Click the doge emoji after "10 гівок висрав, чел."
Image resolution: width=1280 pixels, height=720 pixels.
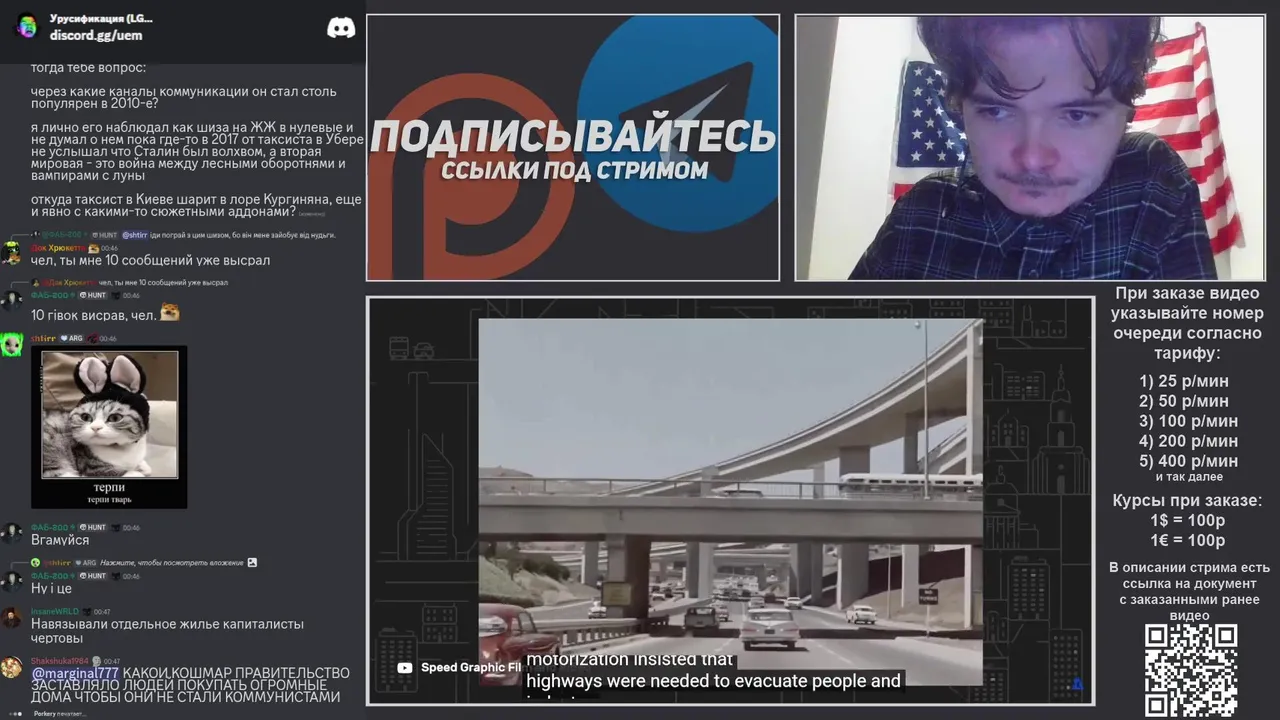[x=170, y=313]
